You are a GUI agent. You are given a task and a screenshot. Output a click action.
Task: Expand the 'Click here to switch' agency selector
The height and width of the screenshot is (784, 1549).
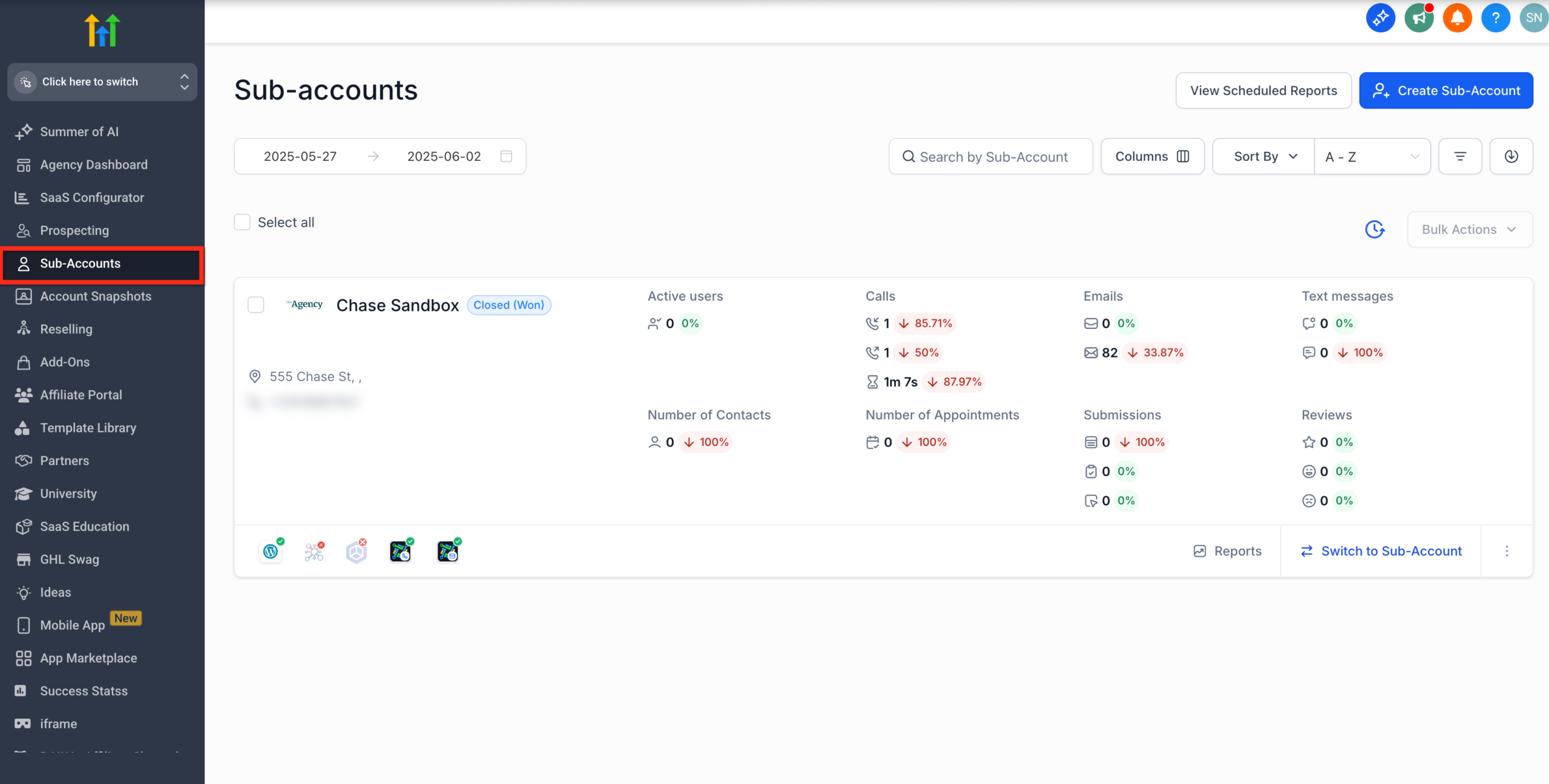102,82
